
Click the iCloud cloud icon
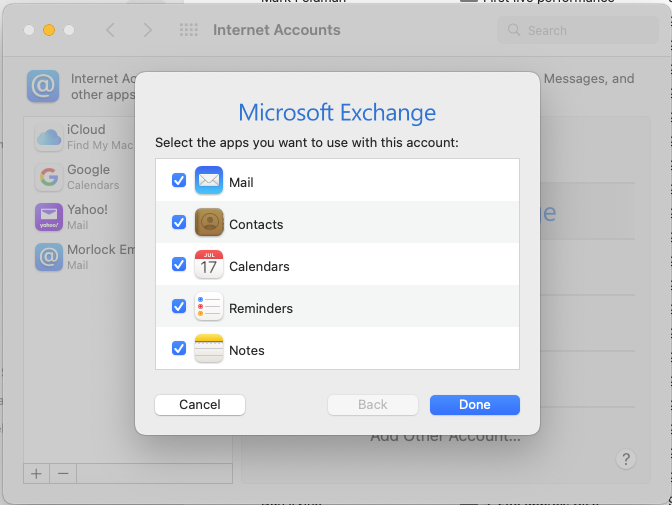point(49,137)
